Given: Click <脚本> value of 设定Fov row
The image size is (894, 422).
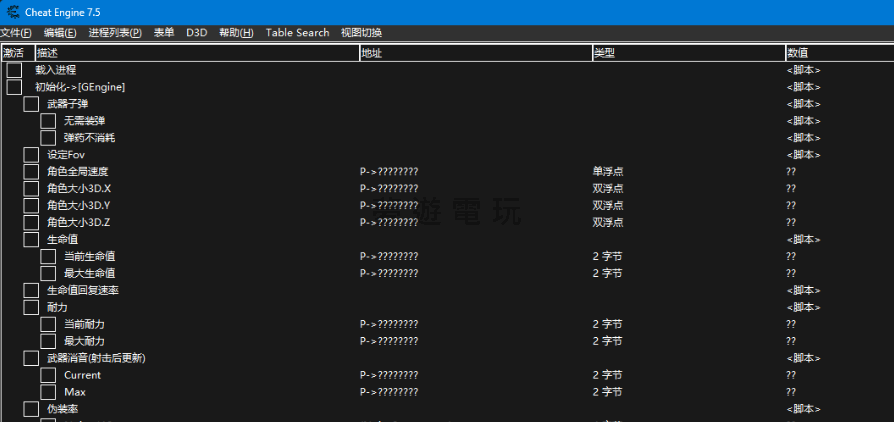Looking at the screenshot, I should 803,155.
